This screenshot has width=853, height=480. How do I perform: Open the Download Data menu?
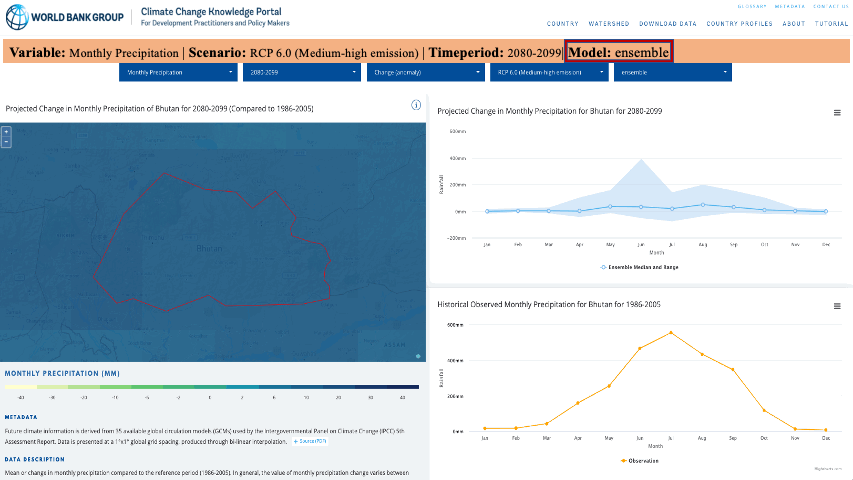click(x=668, y=23)
